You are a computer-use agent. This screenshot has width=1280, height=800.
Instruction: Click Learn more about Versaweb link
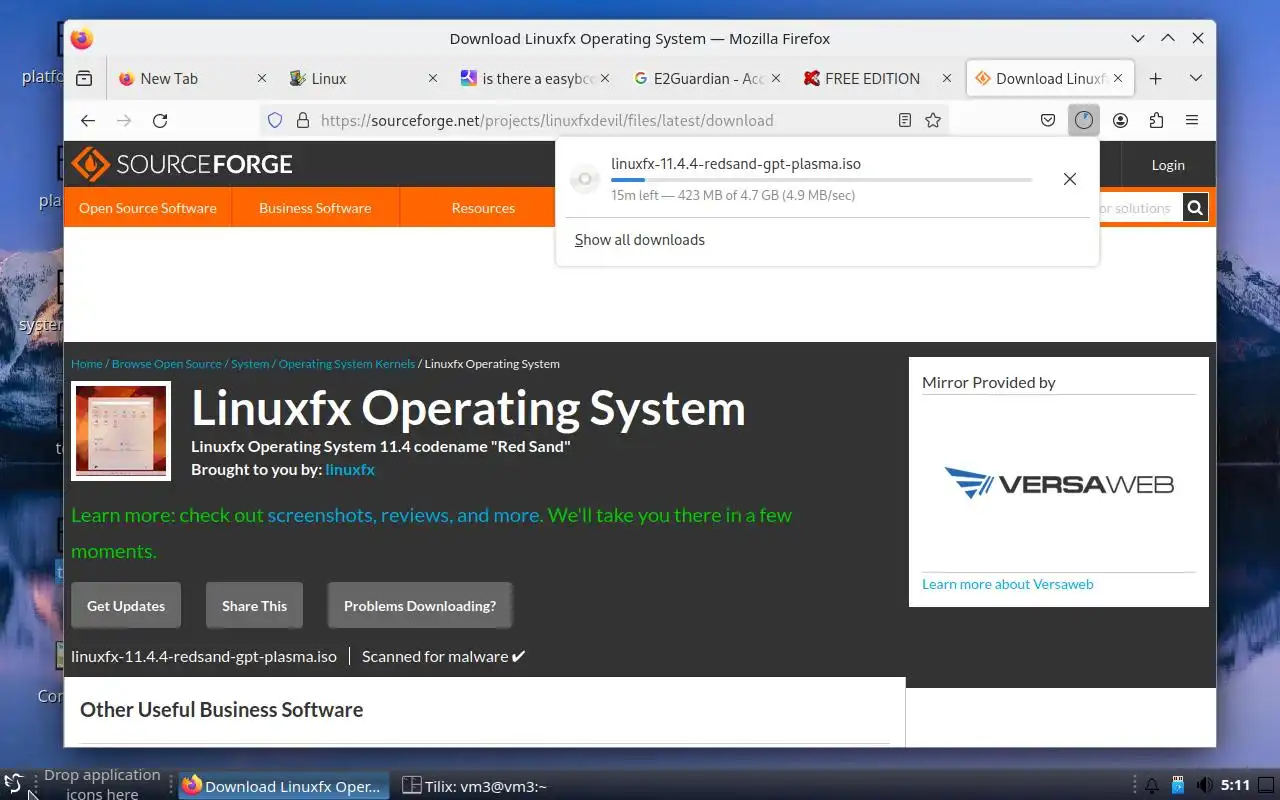pos(1008,584)
